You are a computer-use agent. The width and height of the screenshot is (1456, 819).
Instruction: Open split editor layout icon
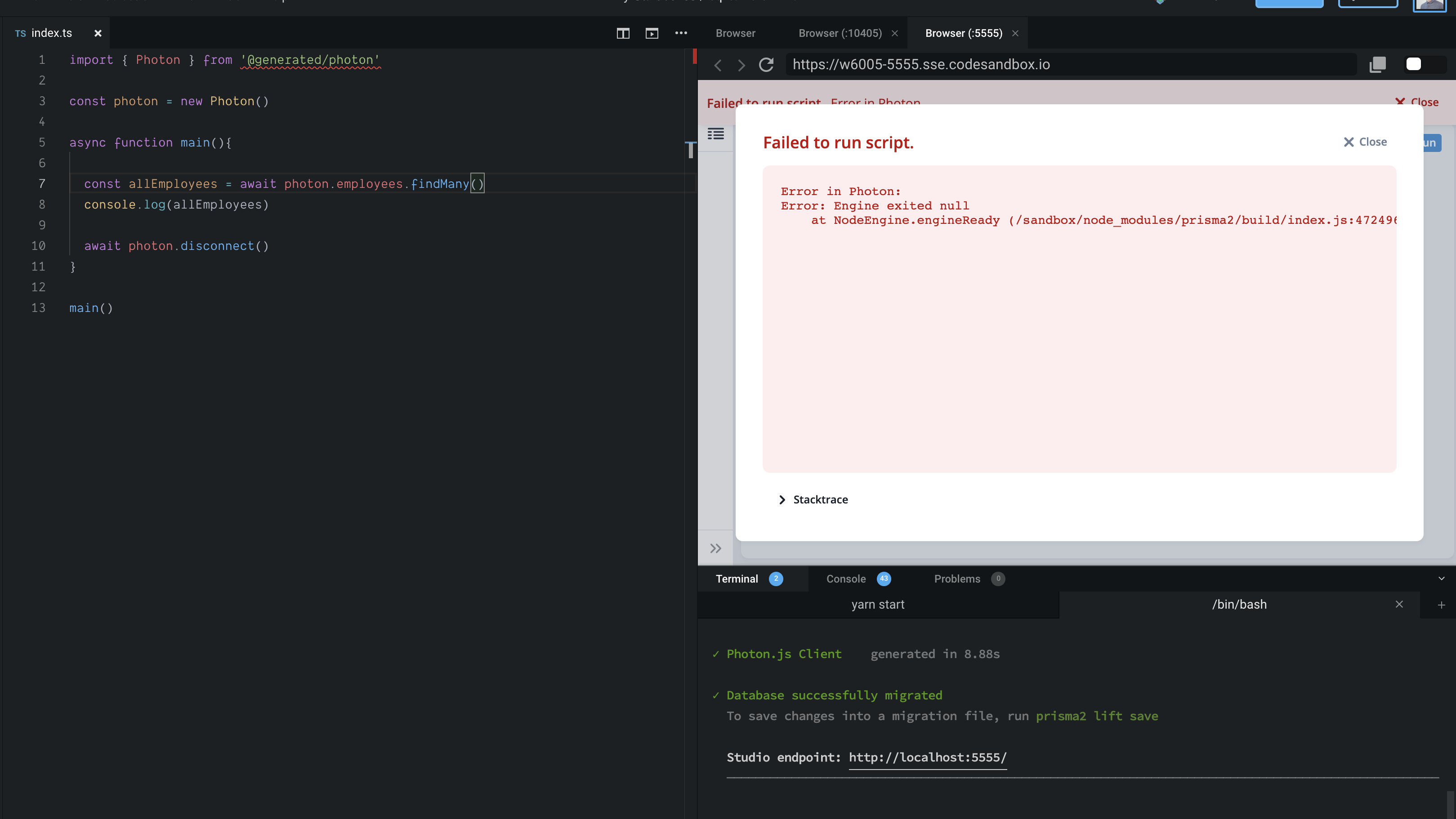[623, 33]
